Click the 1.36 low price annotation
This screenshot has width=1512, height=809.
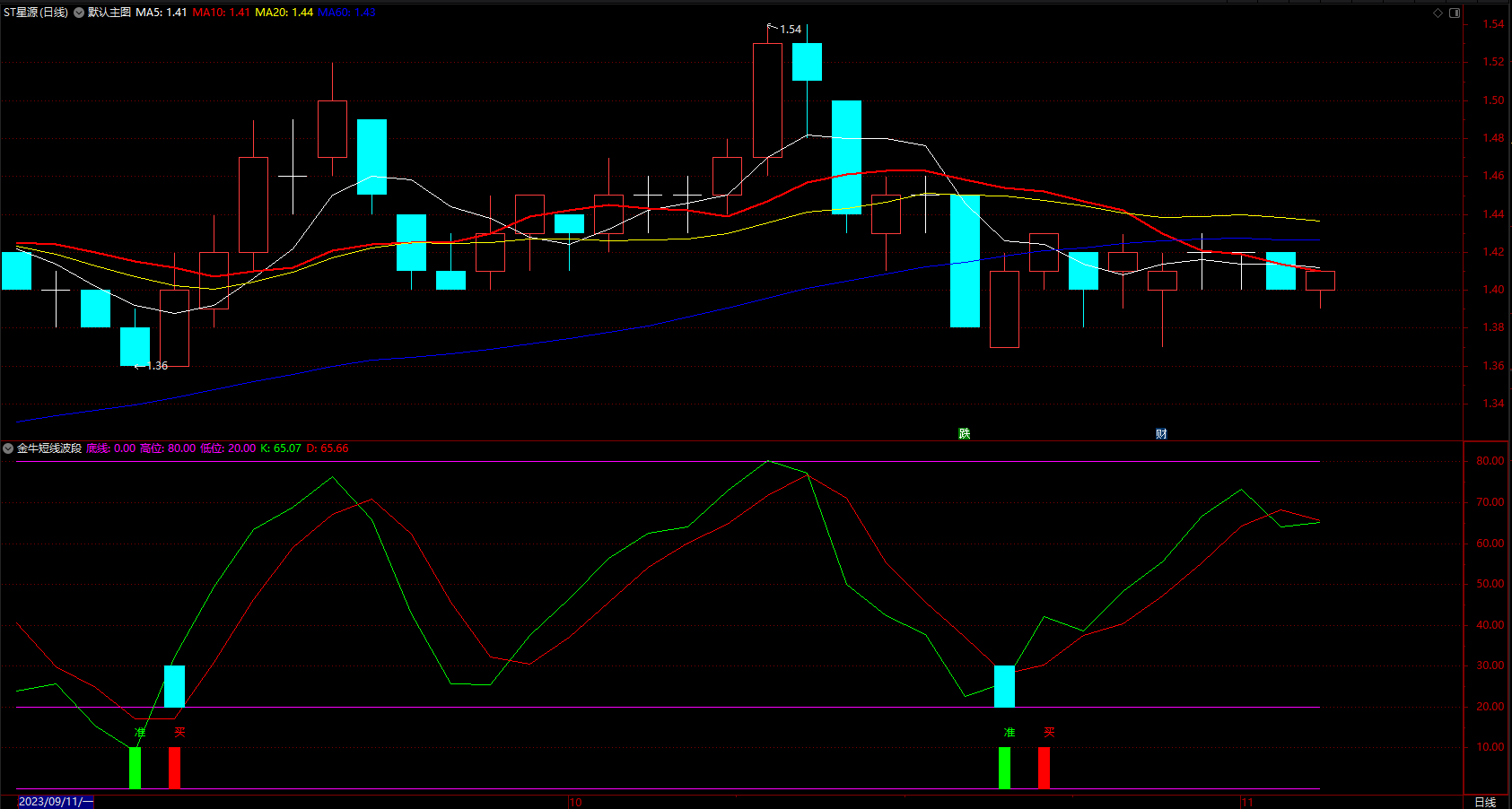[157, 366]
